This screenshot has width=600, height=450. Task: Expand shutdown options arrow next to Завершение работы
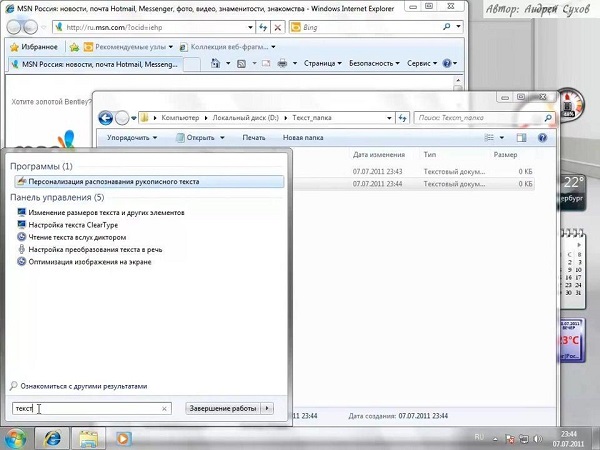(267, 408)
